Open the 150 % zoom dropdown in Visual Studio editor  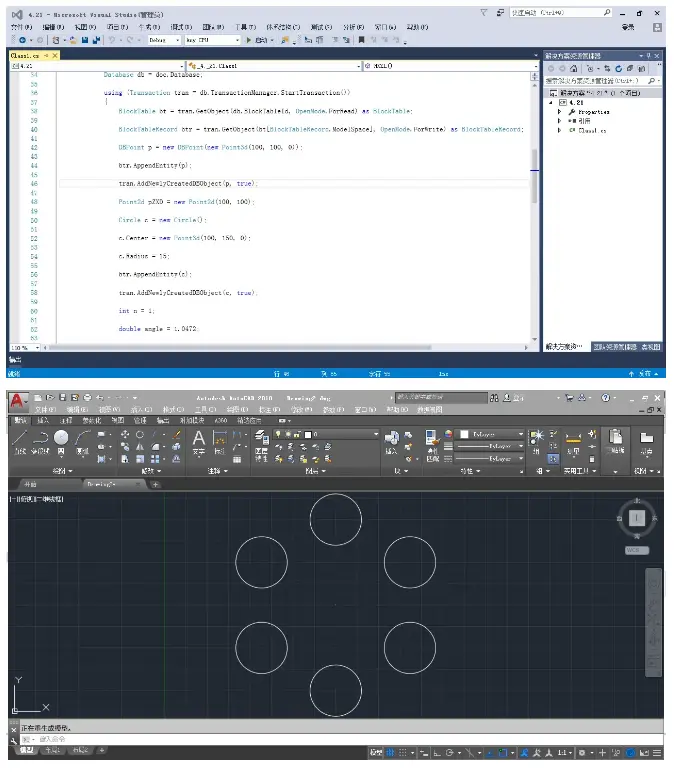click(x=25, y=348)
